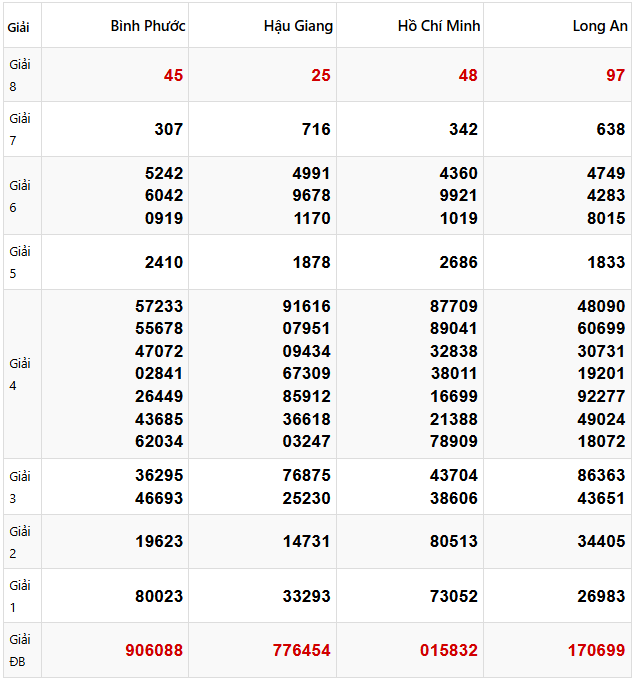Select Giải 5 number 2686
Image resolution: width=635 pixels, height=681 pixels.
[x=459, y=262]
